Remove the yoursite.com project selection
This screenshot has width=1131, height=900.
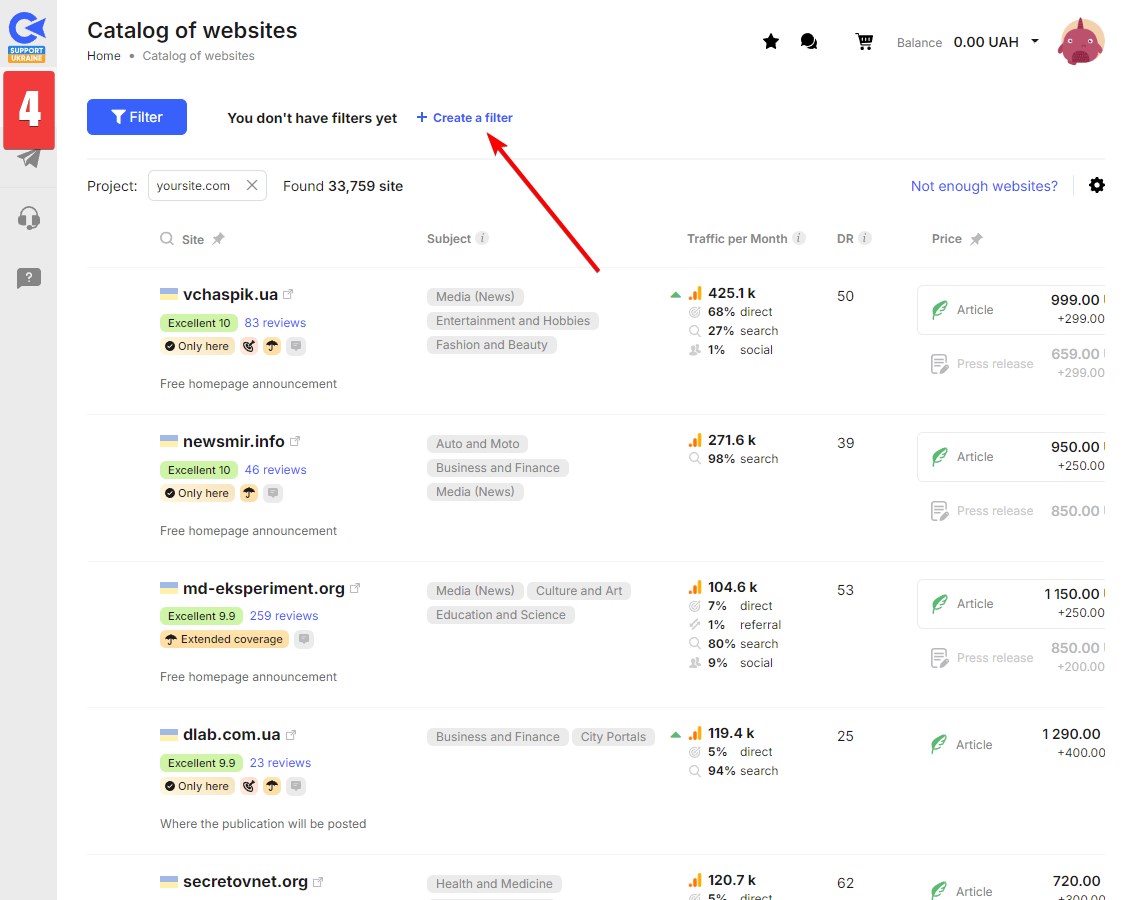pos(252,185)
